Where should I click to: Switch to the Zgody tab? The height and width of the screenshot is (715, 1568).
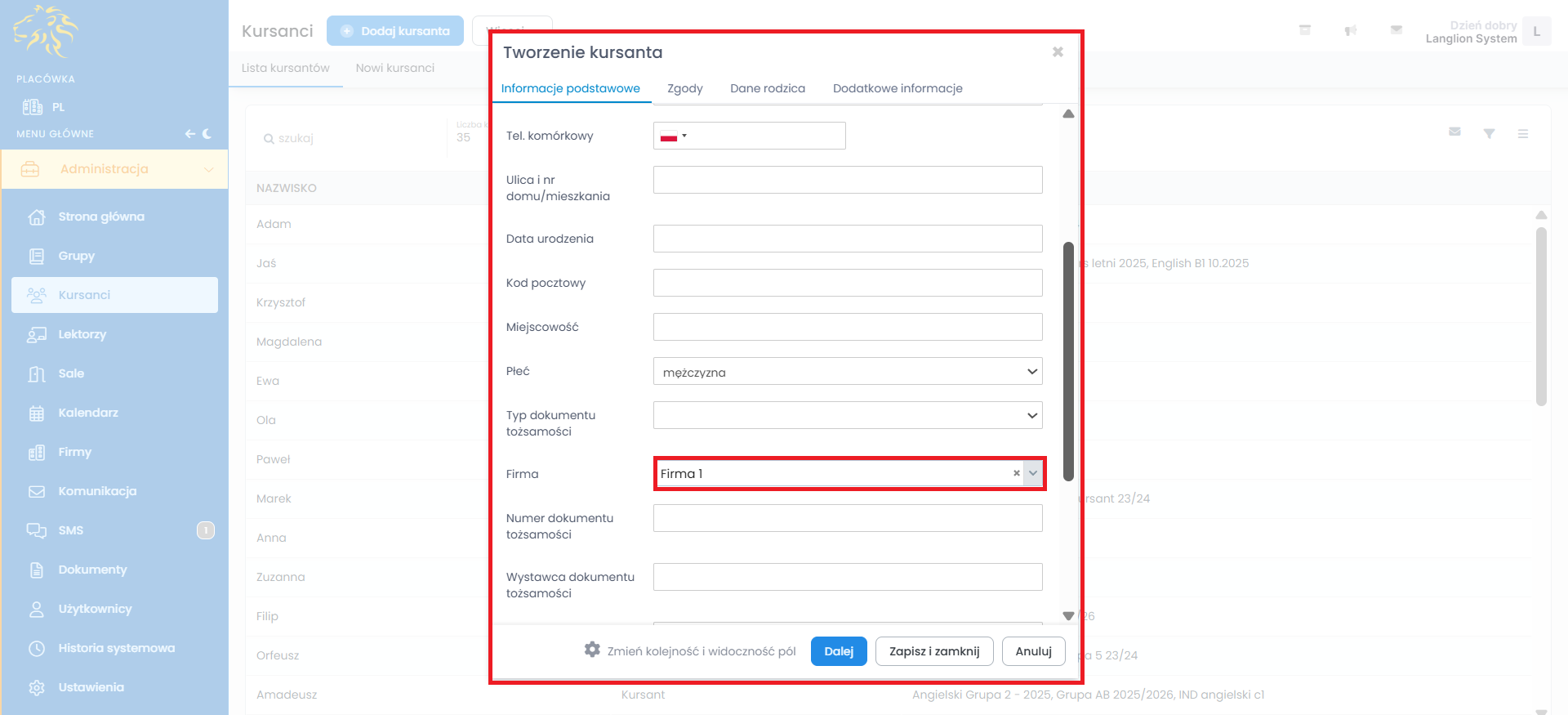point(684,88)
